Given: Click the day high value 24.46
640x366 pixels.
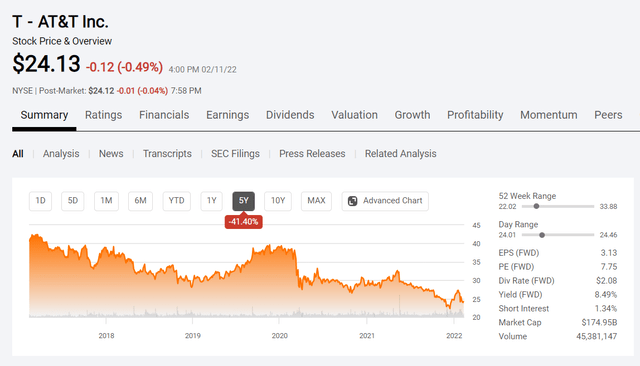Looking at the screenshot, I should tap(608, 235).
